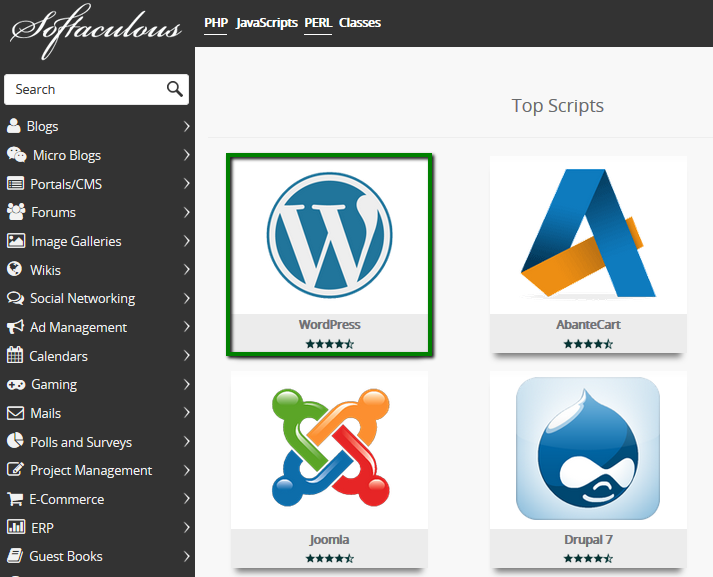Click the Joomla logo thumbnail

click(x=331, y=448)
